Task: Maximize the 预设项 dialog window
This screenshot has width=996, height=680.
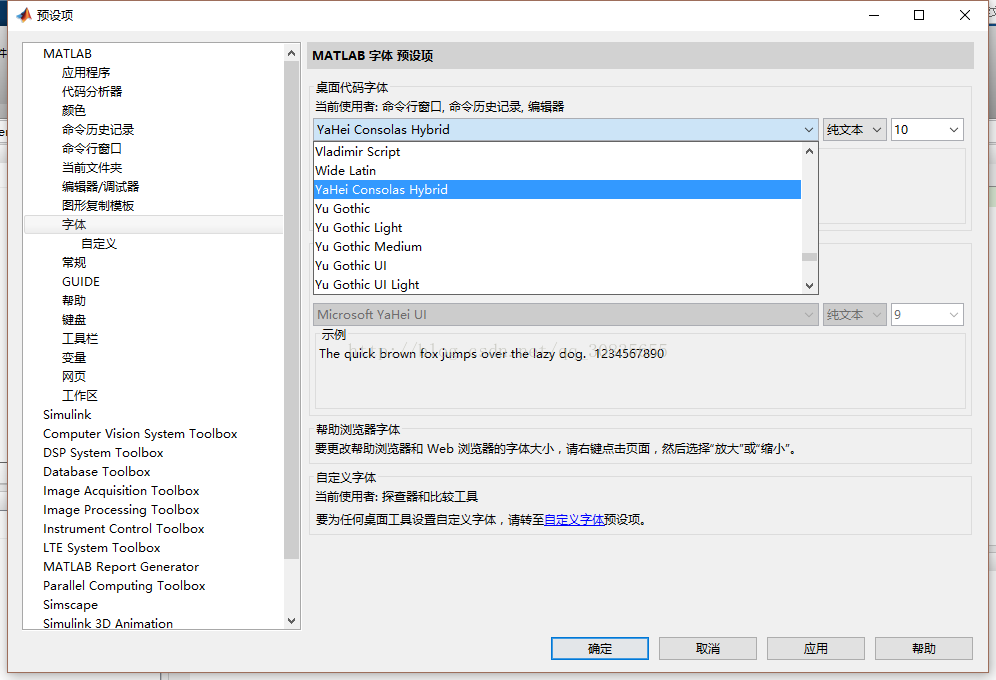Action: pos(919,15)
